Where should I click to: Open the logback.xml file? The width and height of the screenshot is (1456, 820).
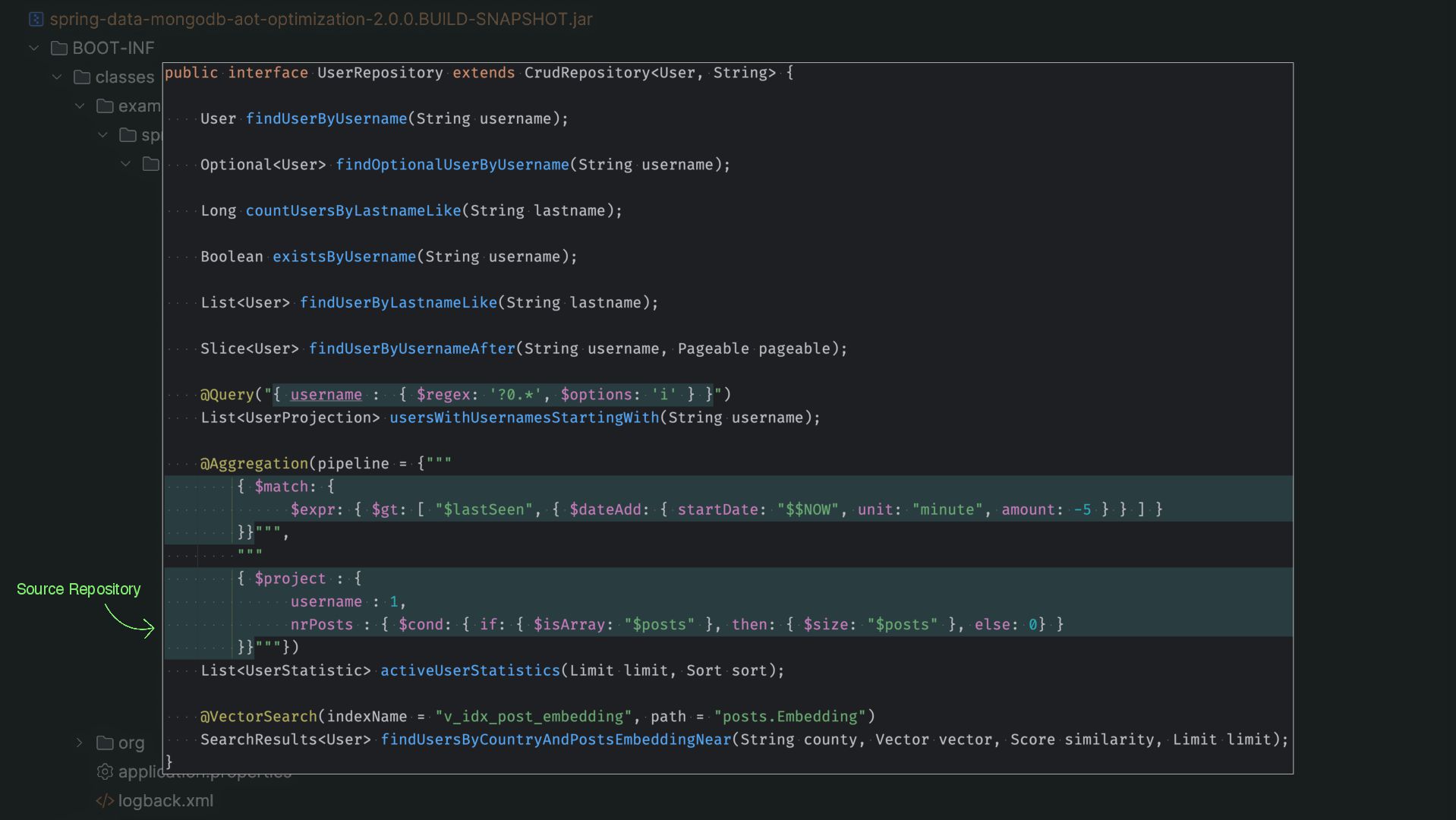165,800
